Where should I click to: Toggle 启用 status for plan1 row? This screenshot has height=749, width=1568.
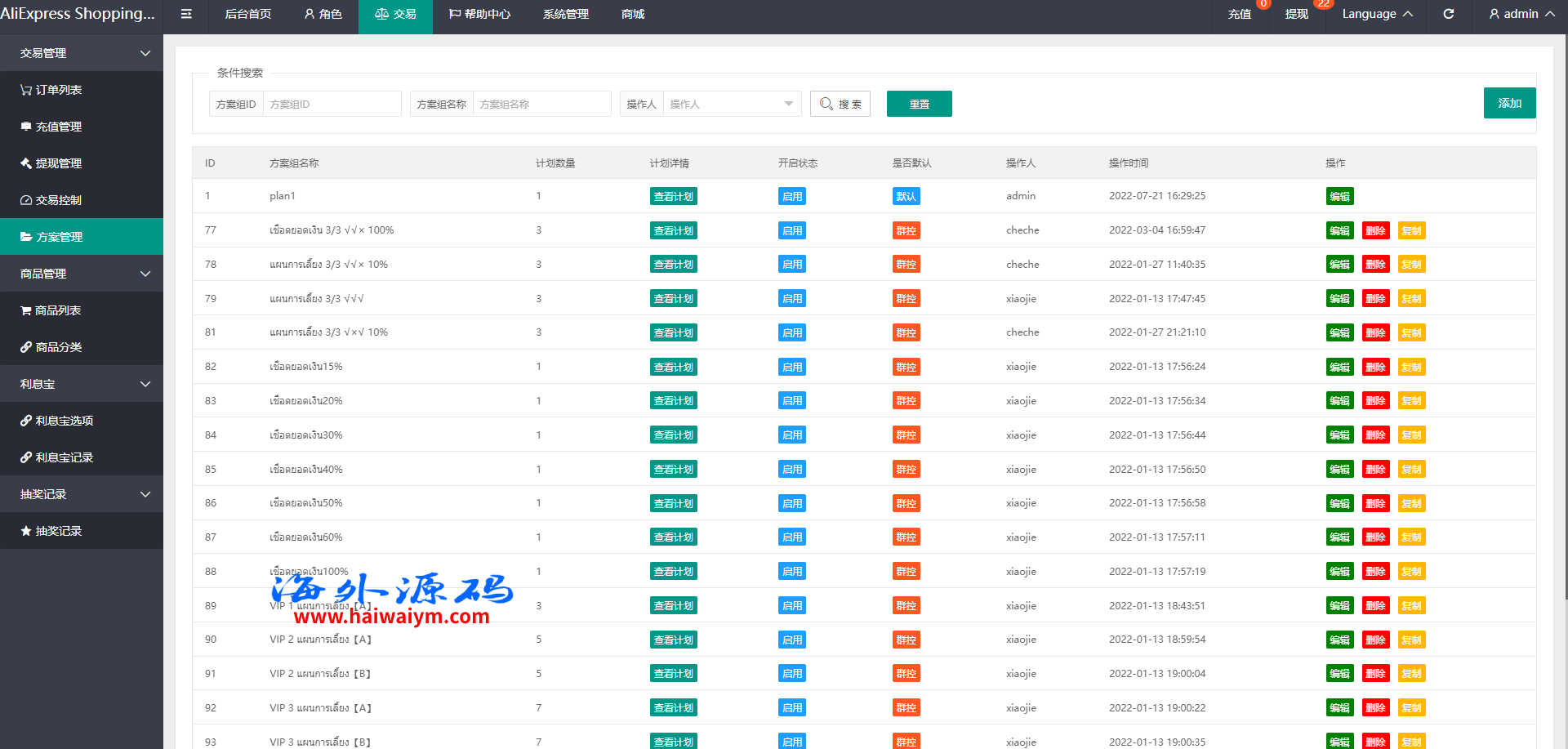tap(791, 196)
